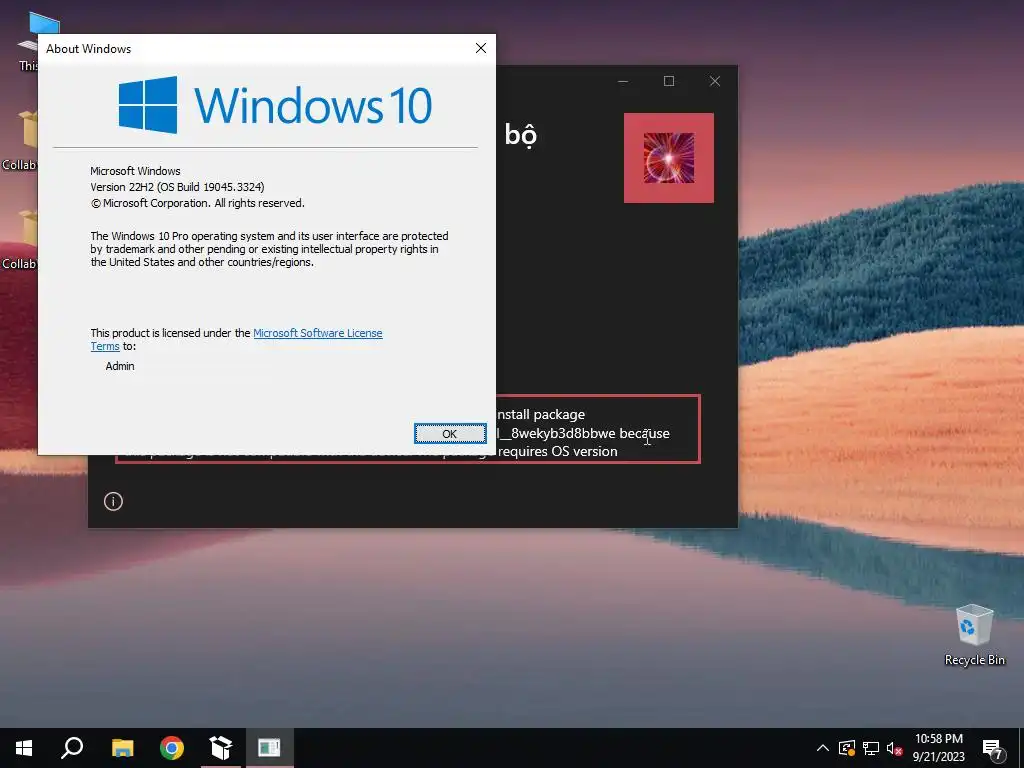Select 'Version 22H2 (OS Build 19045.3324)' text
This screenshot has height=768, width=1024.
pyautogui.click(x=177, y=187)
